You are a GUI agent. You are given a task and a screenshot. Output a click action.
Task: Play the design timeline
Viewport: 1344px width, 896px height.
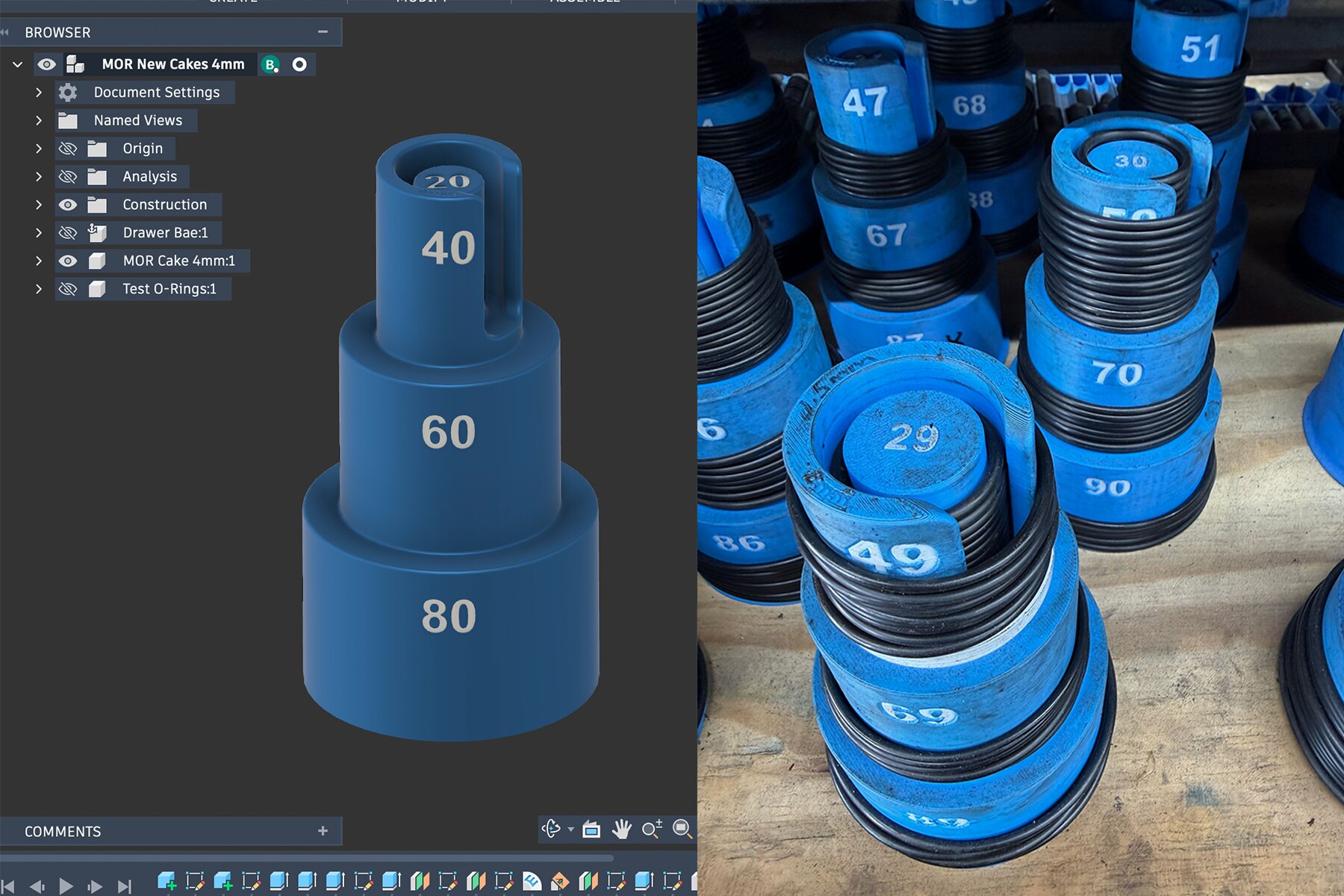click(66, 886)
